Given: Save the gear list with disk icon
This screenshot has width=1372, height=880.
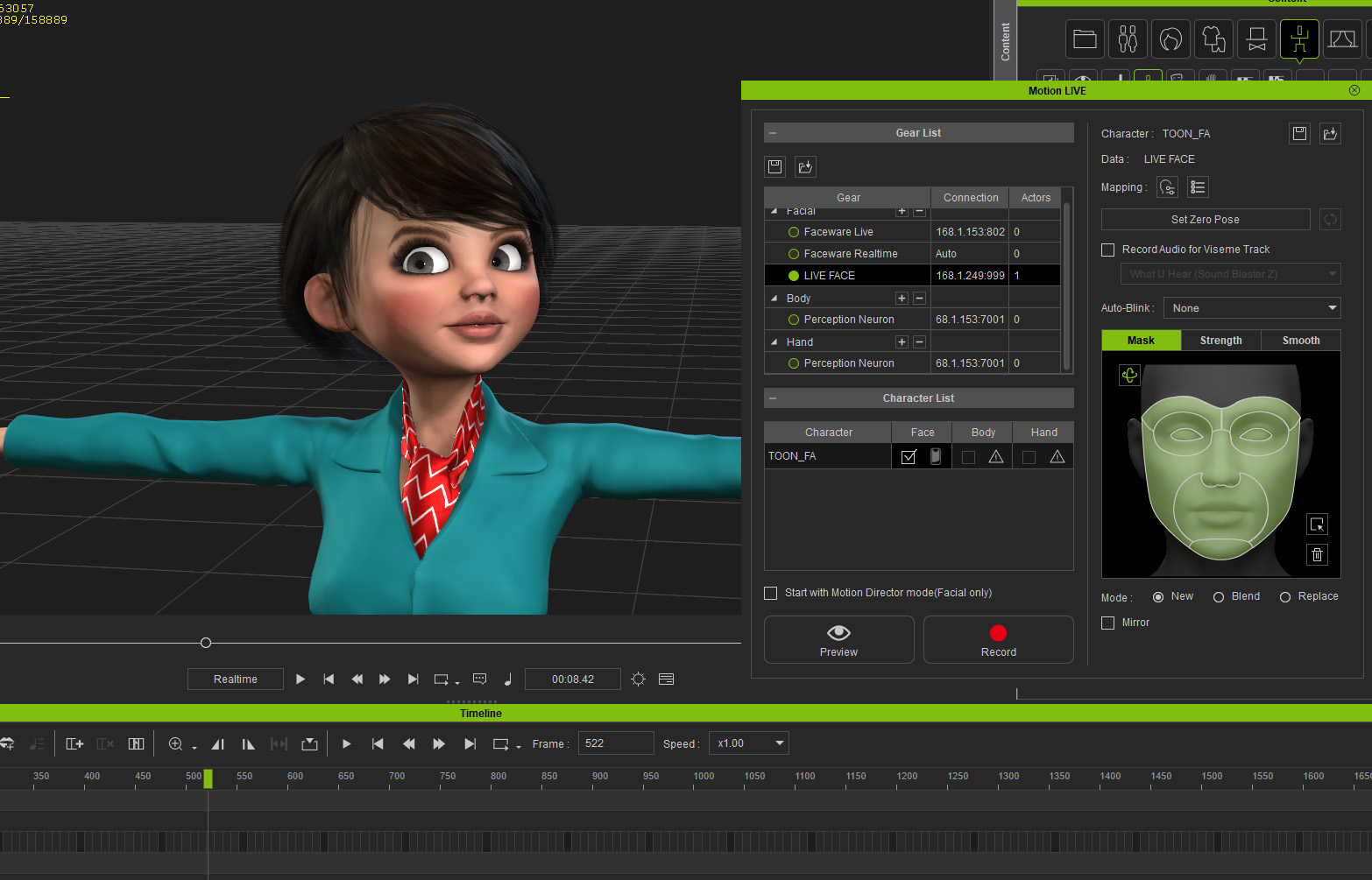Looking at the screenshot, I should [775, 166].
